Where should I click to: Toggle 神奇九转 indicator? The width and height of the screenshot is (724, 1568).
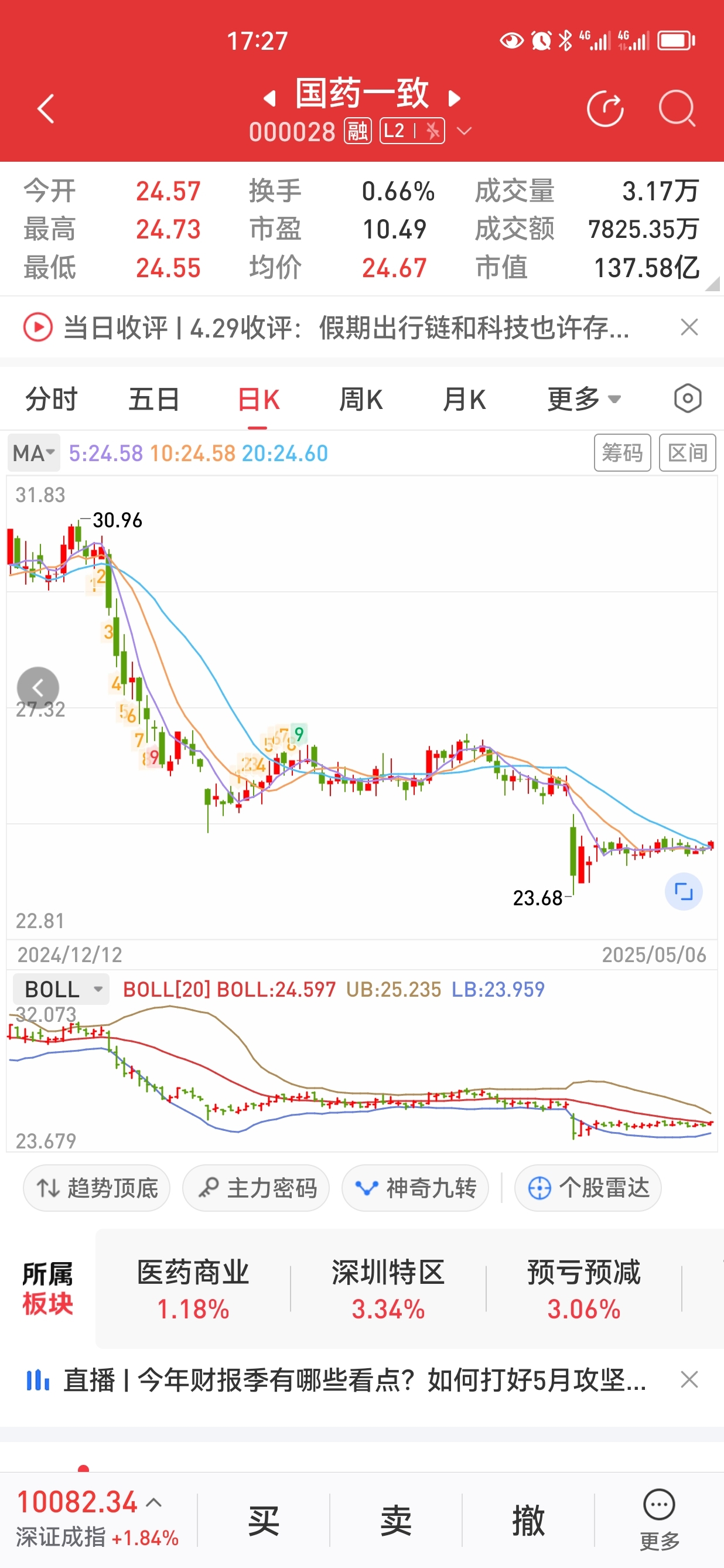415,1188
